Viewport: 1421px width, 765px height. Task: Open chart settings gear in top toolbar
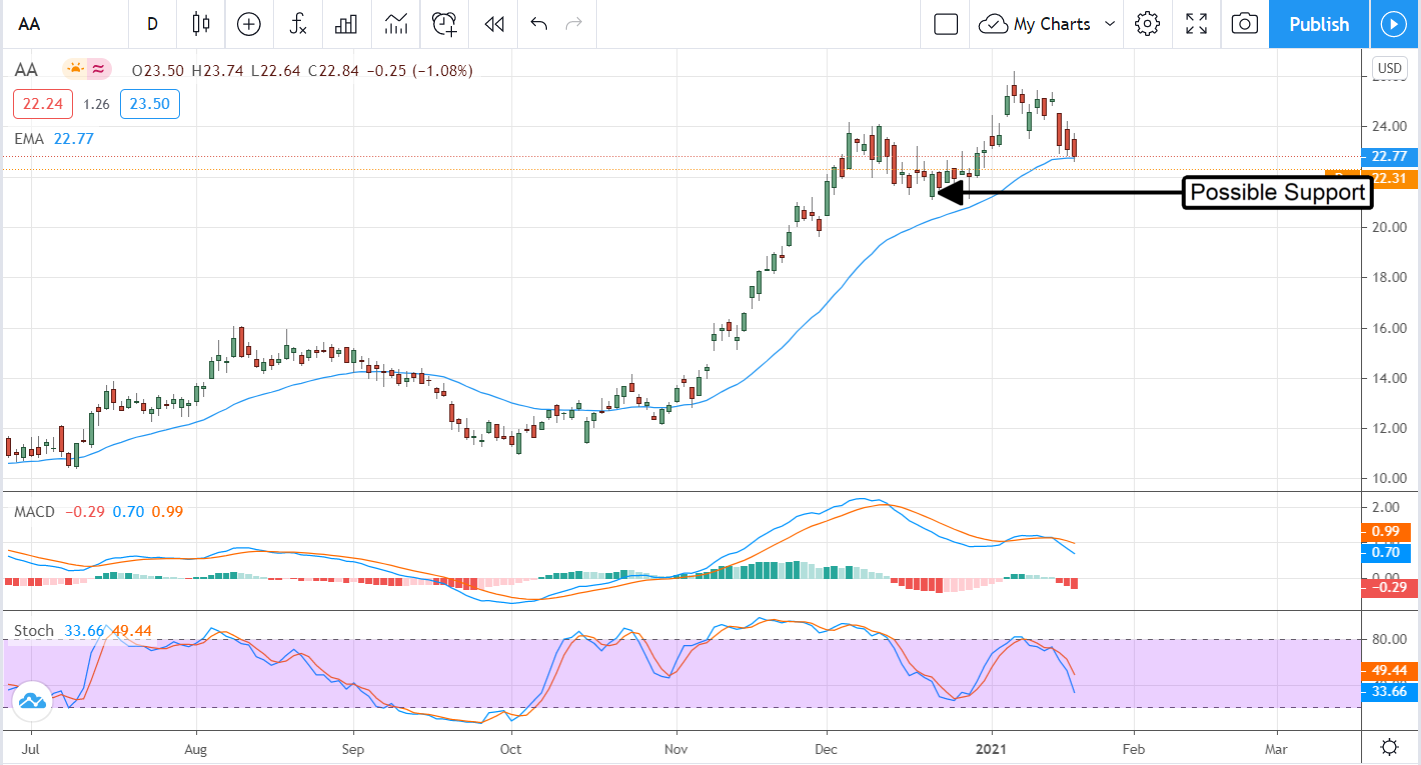pos(1147,24)
